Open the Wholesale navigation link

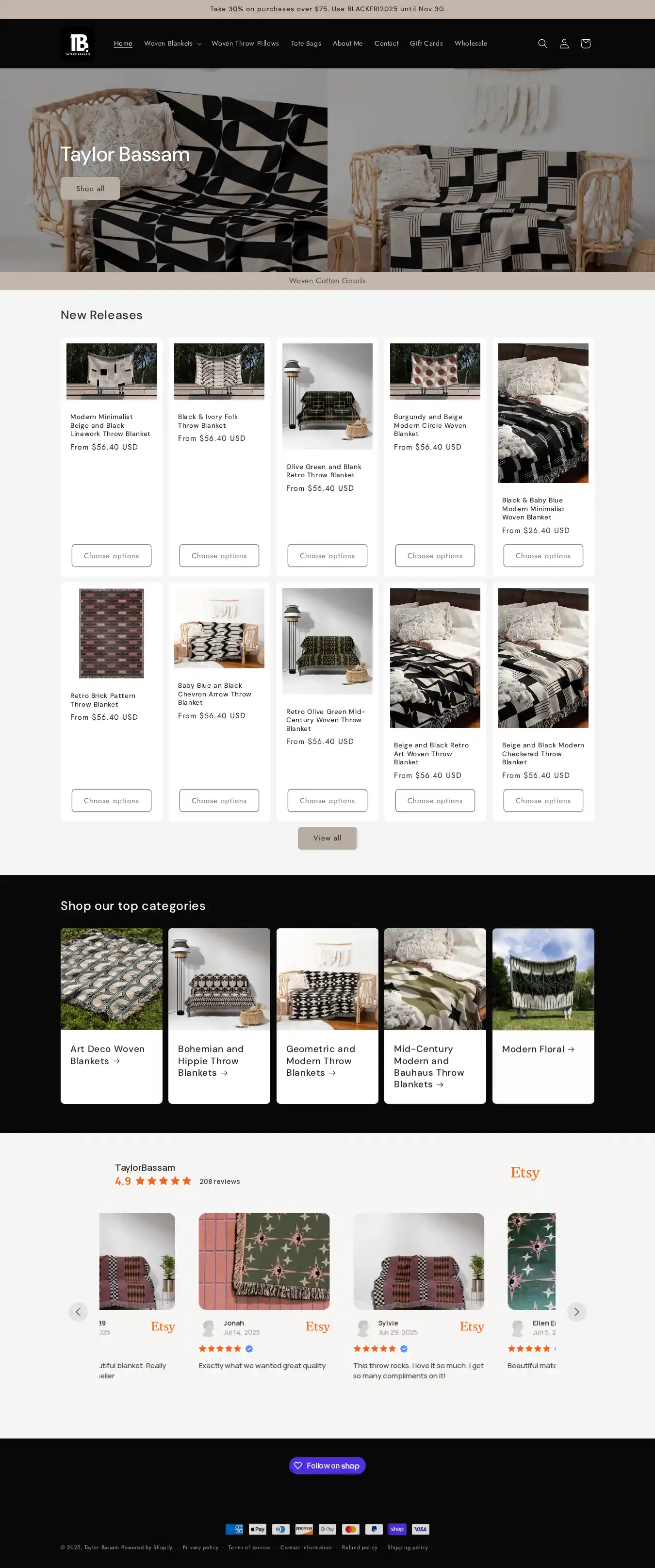[x=471, y=43]
